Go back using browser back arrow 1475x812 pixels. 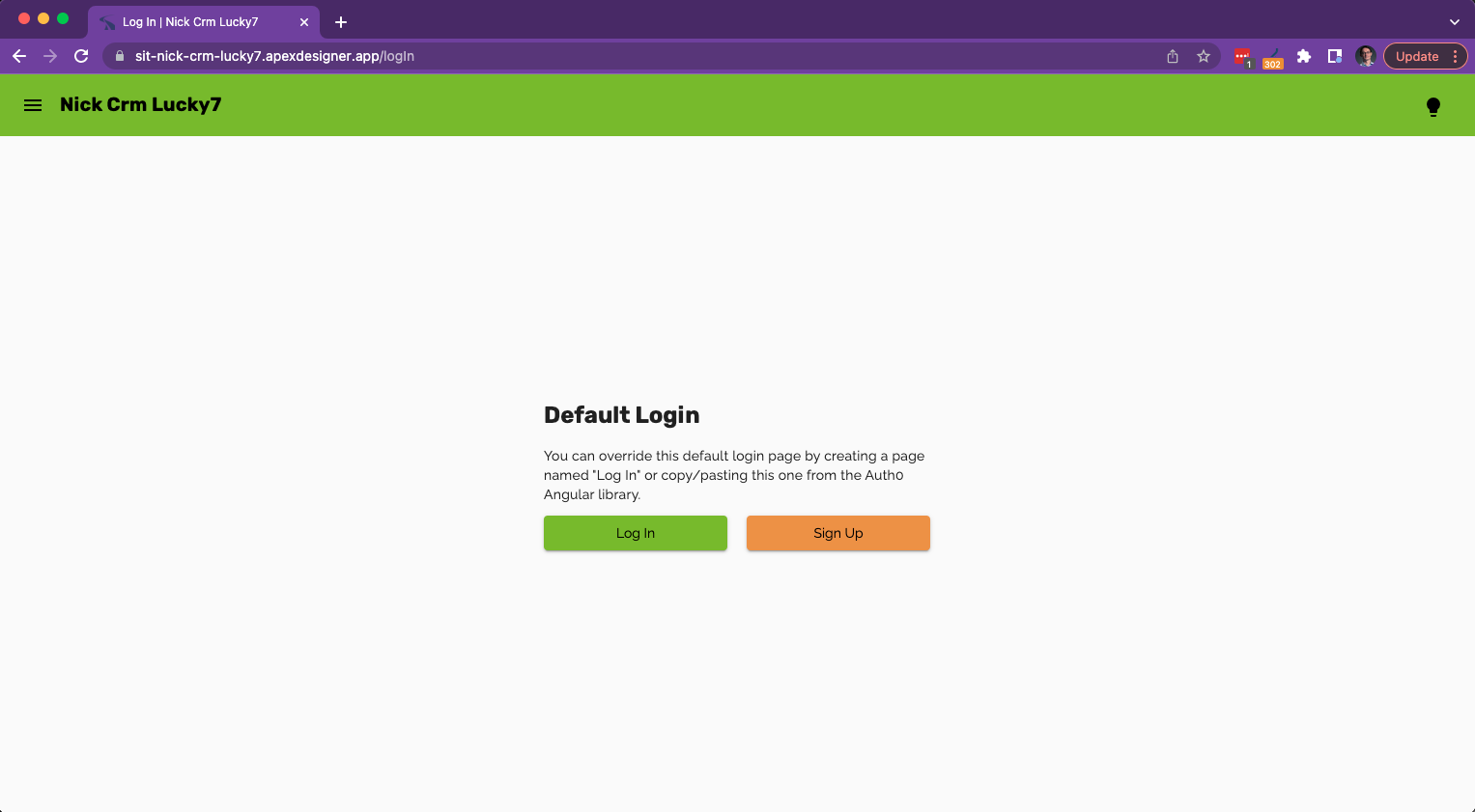point(19,56)
